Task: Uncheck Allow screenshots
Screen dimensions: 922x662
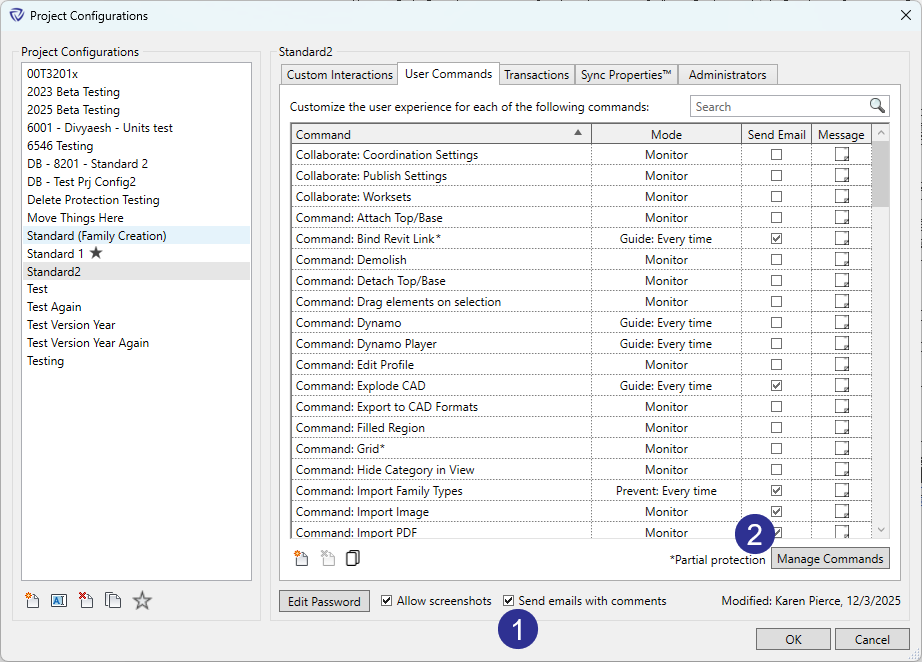Action: click(386, 601)
